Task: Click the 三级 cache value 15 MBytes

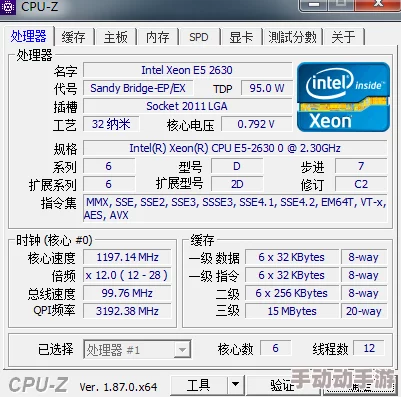Action: click(292, 311)
